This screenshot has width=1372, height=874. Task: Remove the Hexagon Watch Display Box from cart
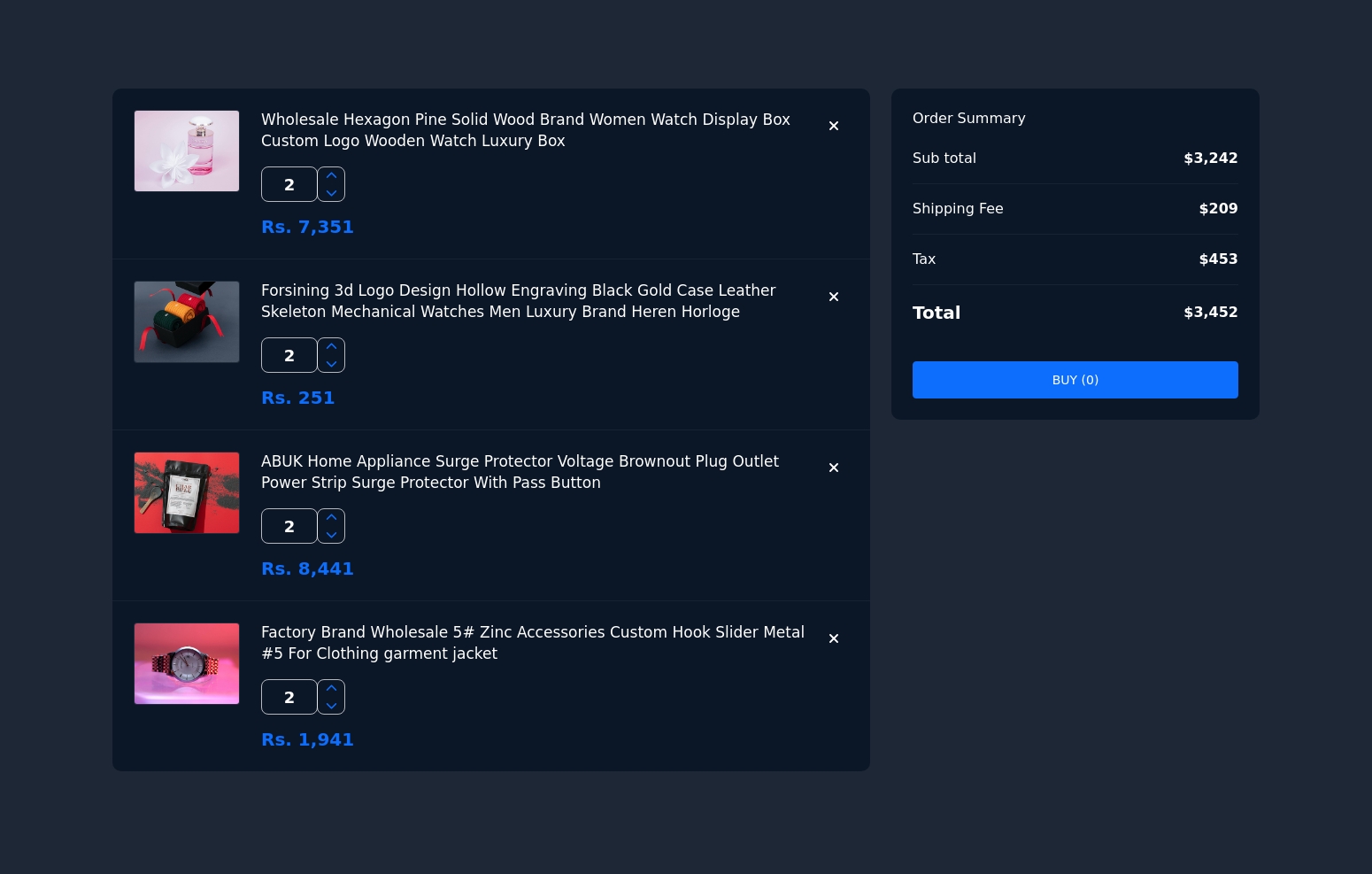click(x=833, y=126)
